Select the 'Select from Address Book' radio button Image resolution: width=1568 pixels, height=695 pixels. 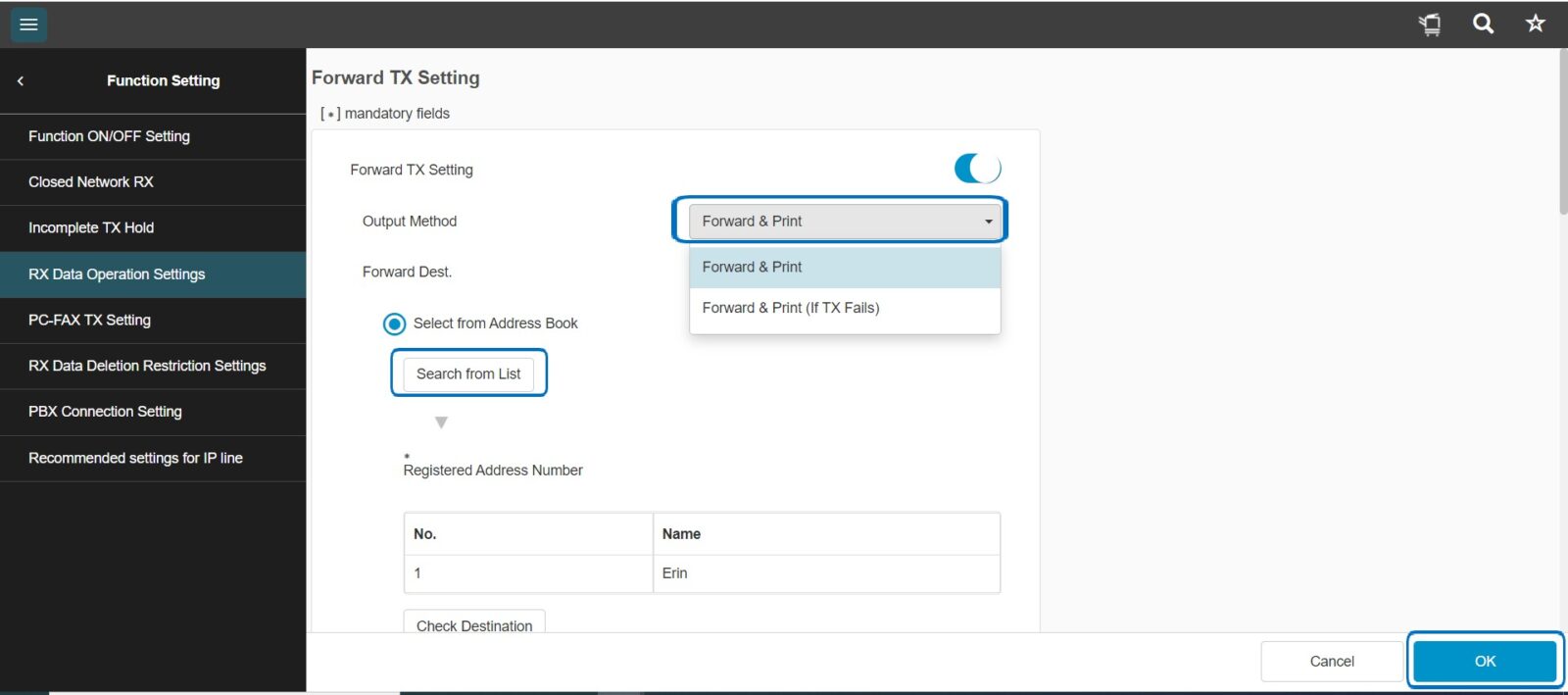point(394,323)
